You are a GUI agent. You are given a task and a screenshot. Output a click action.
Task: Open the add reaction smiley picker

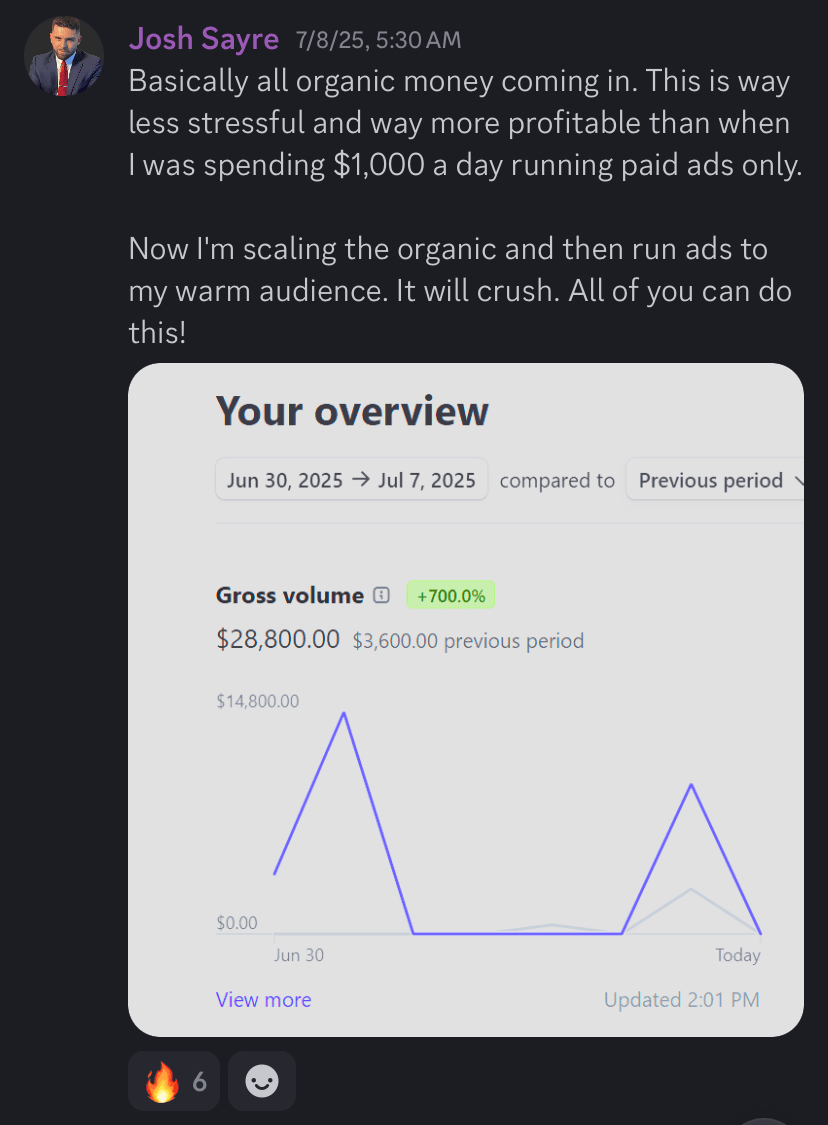[x=262, y=1081]
